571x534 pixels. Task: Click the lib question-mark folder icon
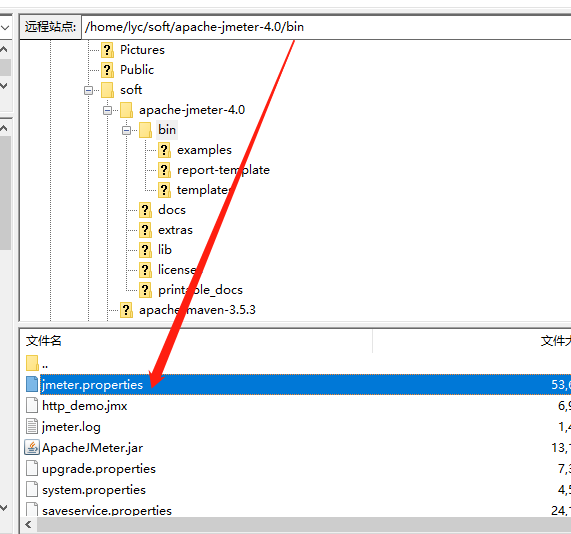tap(145, 250)
